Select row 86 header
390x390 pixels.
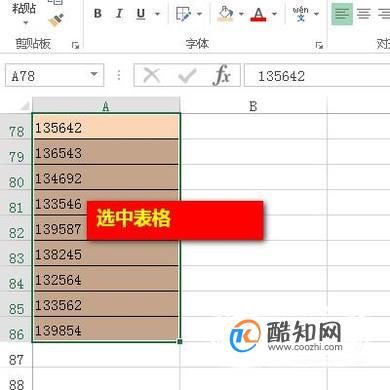click(x=16, y=329)
